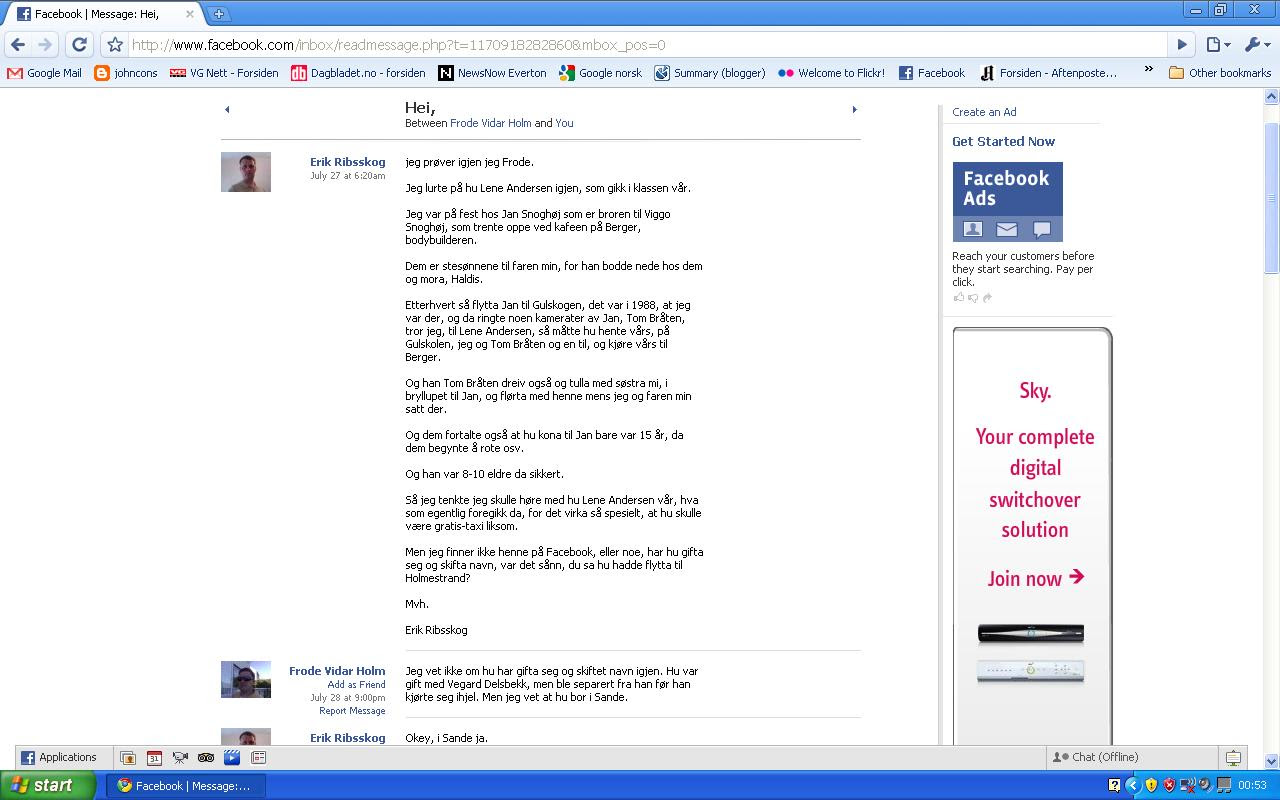Open Facebook bookmark in bookmarks bar
The image size is (1280, 800).
[932, 73]
